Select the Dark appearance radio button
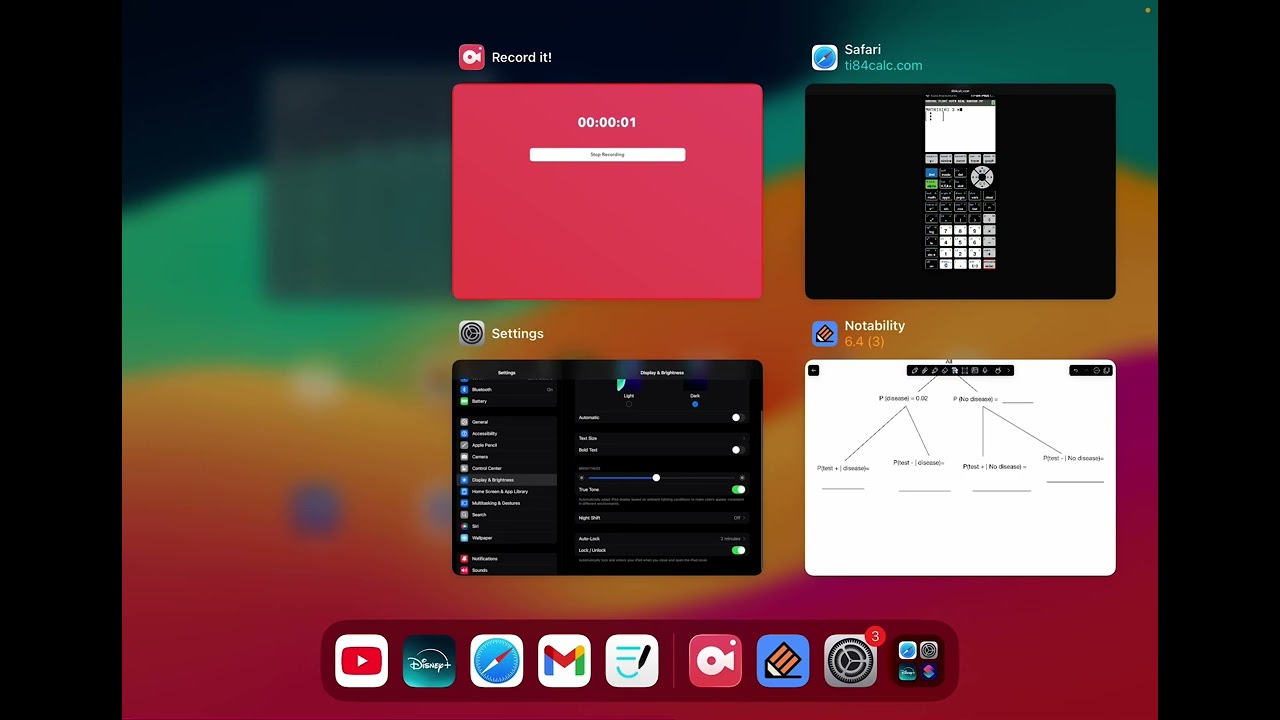 pyautogui.click(x=695, y=404)
